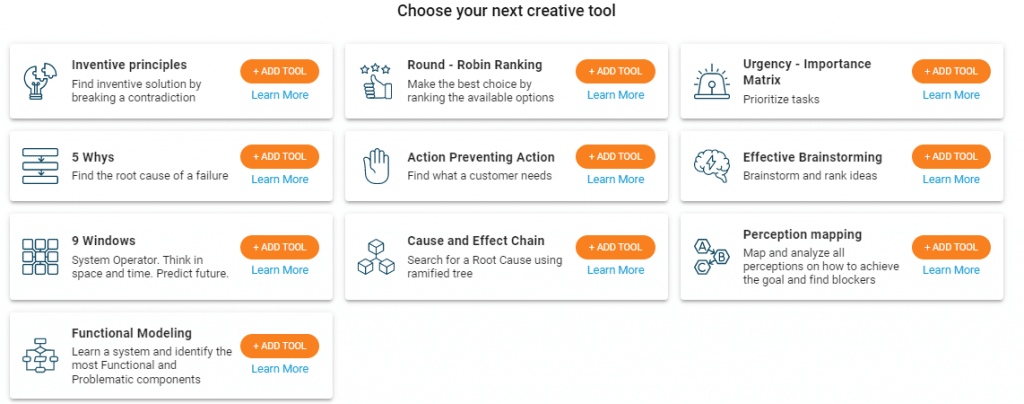Image resolution: width=1024 pixels, height=404 pixels.
Task: Add the Functional Modeling tool
Action: point(280,346)
